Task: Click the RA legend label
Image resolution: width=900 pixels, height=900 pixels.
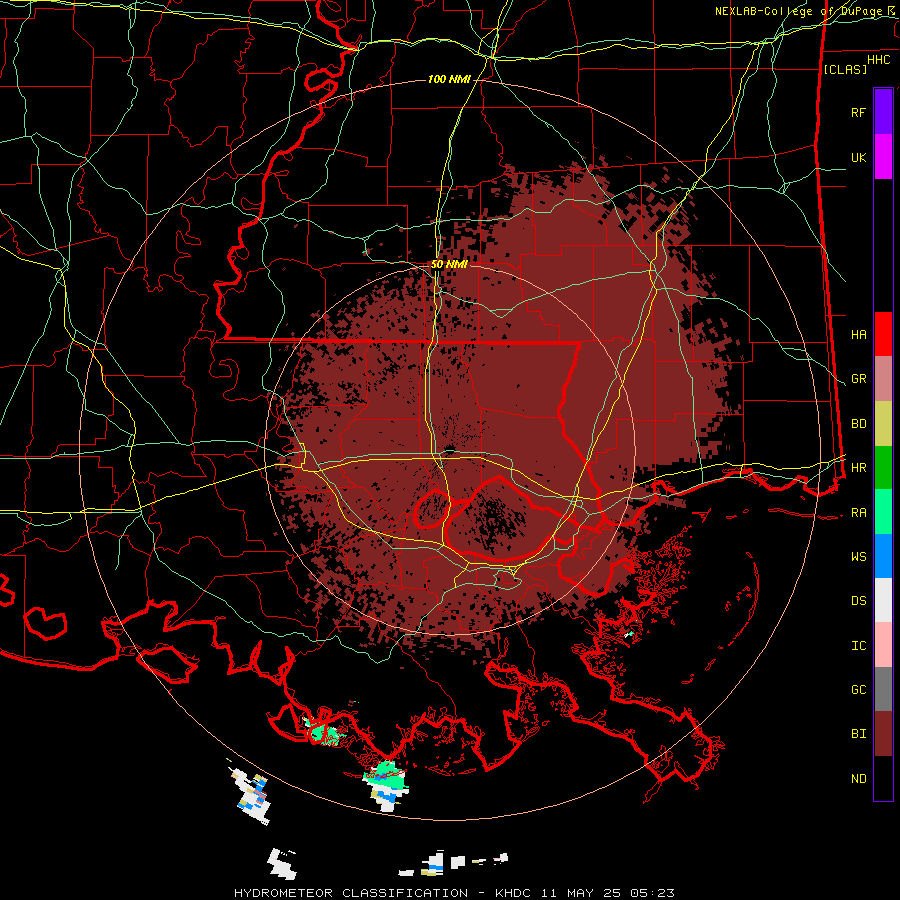Action: pos(858,512)
